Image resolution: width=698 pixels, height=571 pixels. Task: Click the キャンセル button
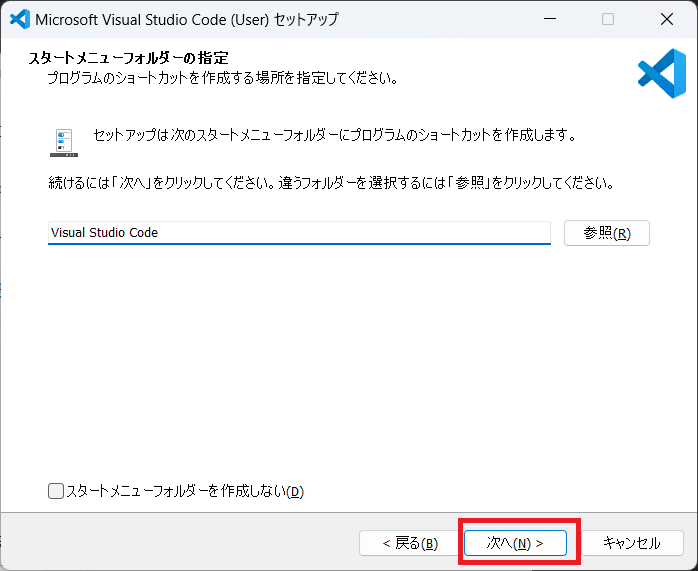point(632,543)
